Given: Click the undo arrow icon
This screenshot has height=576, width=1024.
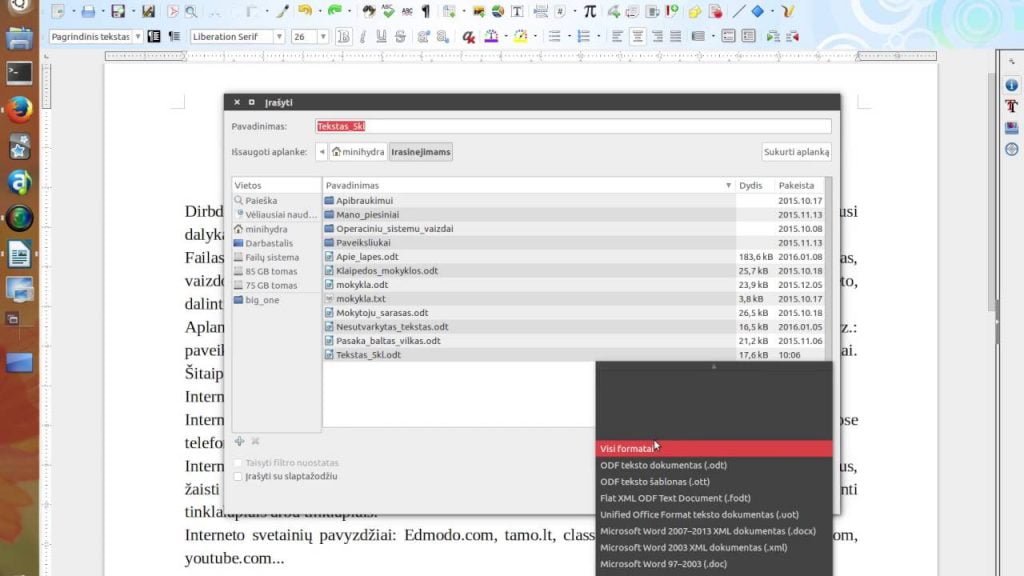Looking at the screenshot, I should tap(305, 11).
